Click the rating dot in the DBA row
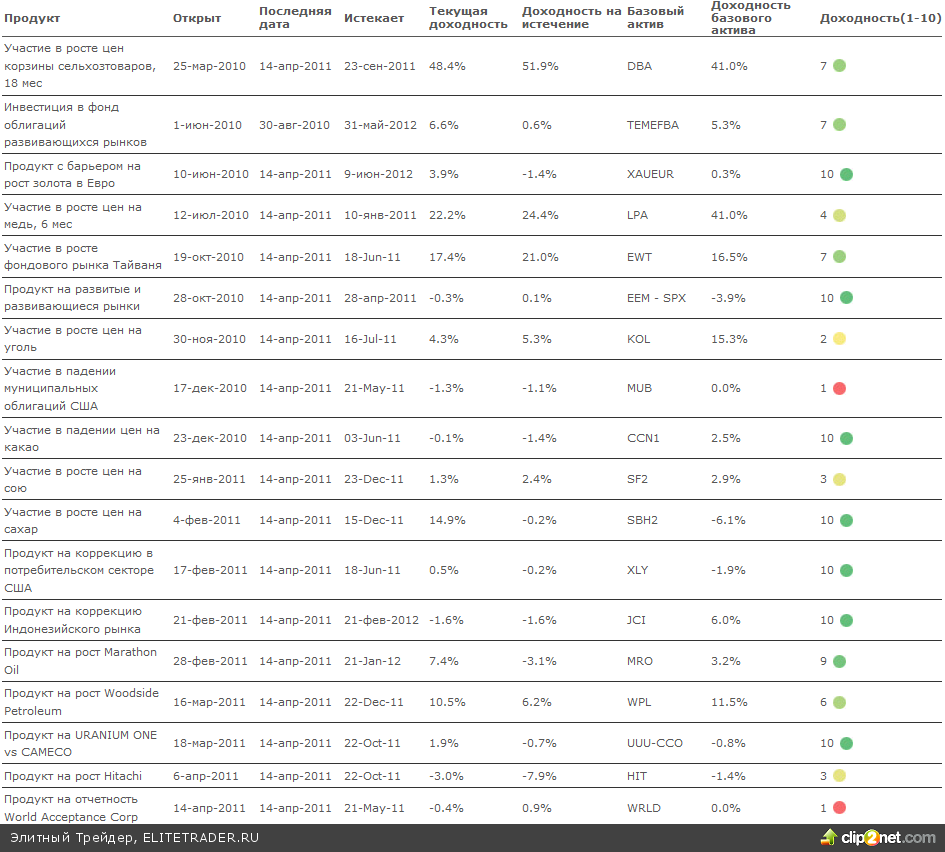This screenshot has width=945, height=852. (839, 66)
